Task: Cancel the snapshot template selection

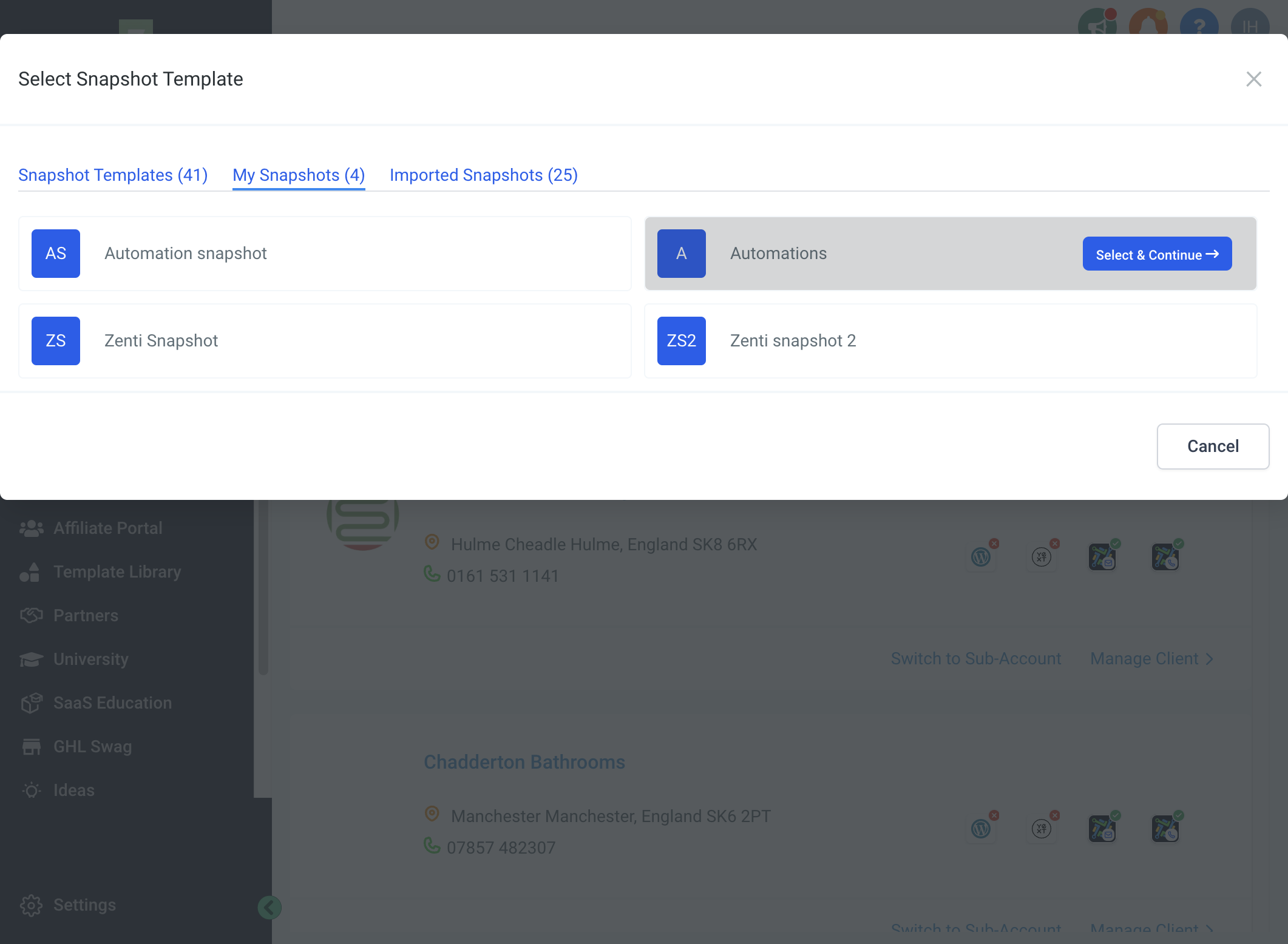Action: [x=1213, y=447]
